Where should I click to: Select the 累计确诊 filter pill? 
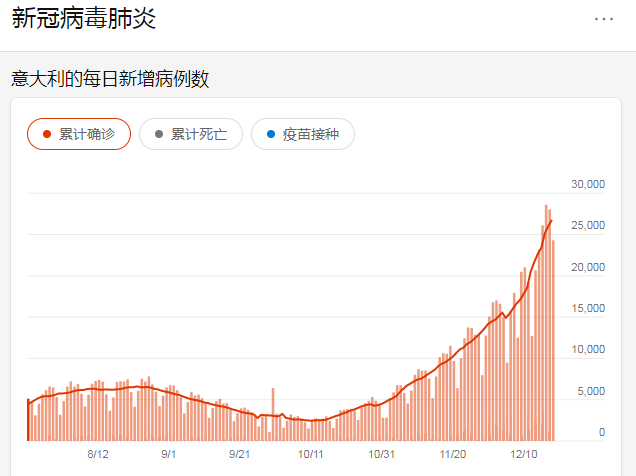[x=78, y=134]
